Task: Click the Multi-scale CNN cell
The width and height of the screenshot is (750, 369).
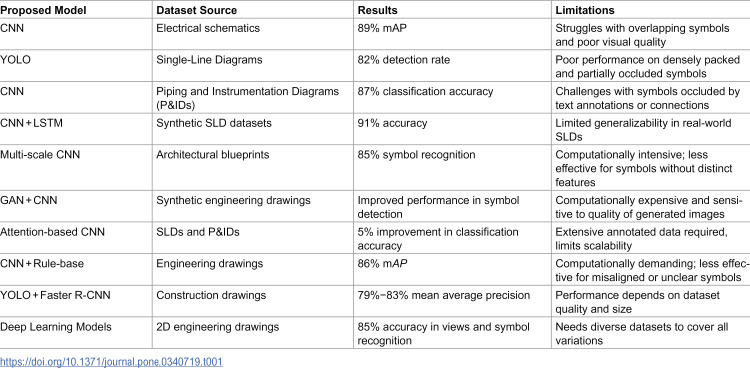Action: tap(76, 168)
